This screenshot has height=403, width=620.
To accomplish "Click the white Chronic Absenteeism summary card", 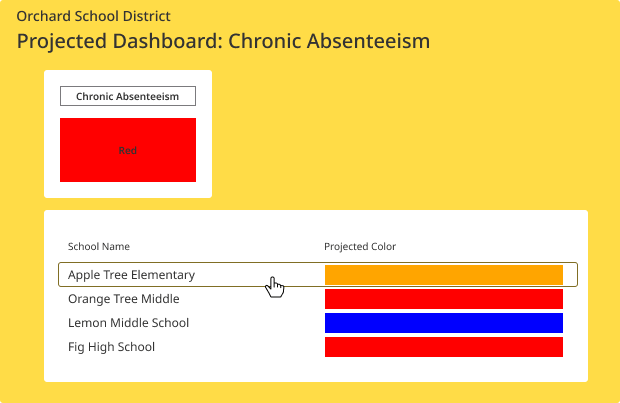I will [128, 134].
